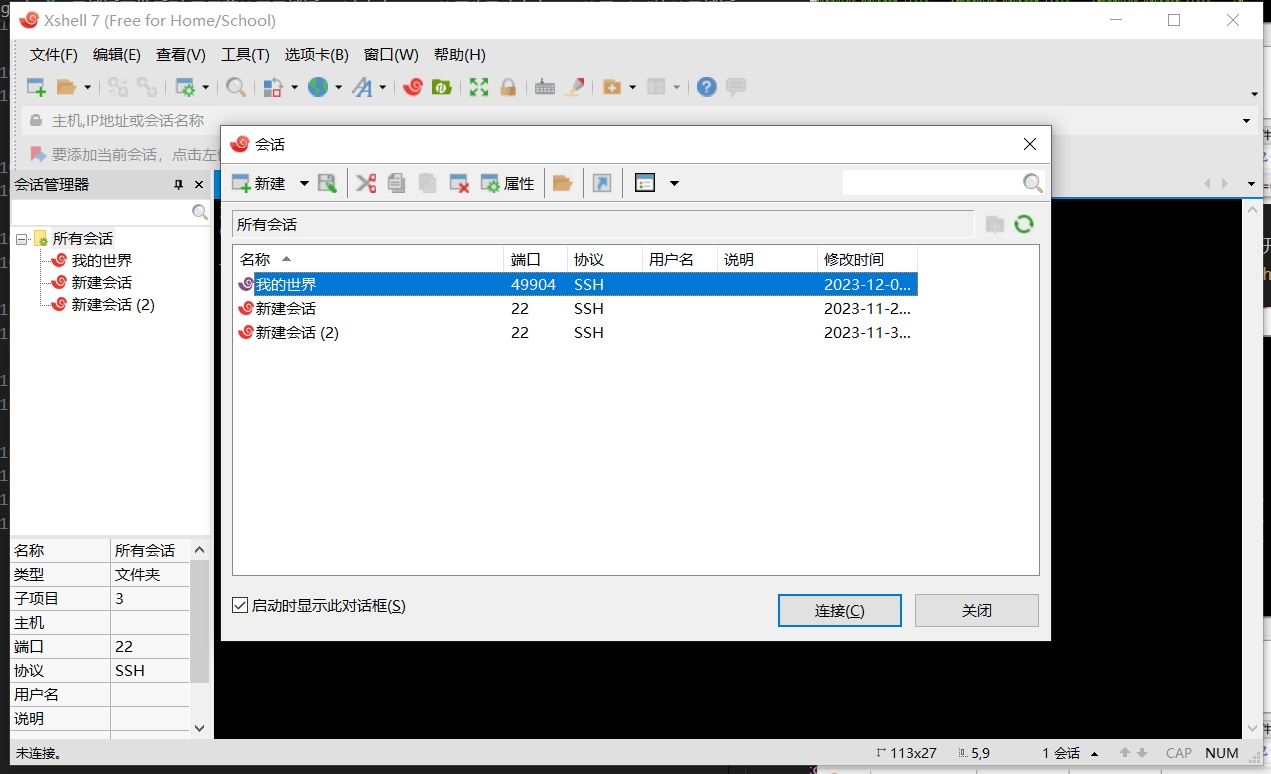Click the create shortcut arrow icon in Sessions dialog
The image size is (1271, 774).
(x=602, y=183)
